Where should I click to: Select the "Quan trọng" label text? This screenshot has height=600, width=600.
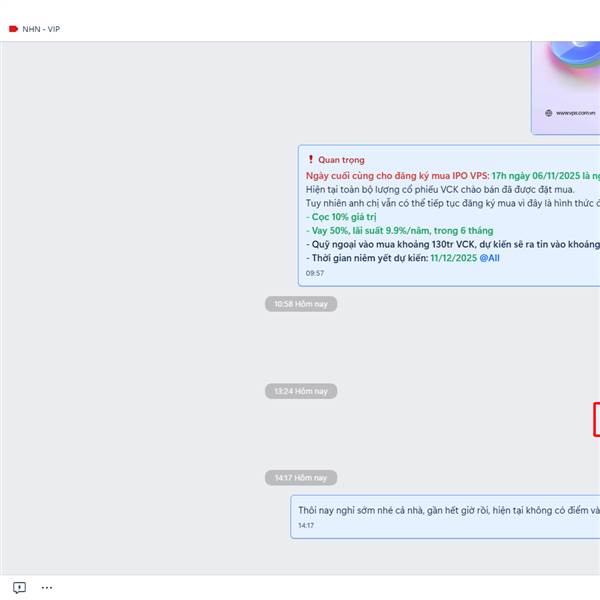[341, 160]
